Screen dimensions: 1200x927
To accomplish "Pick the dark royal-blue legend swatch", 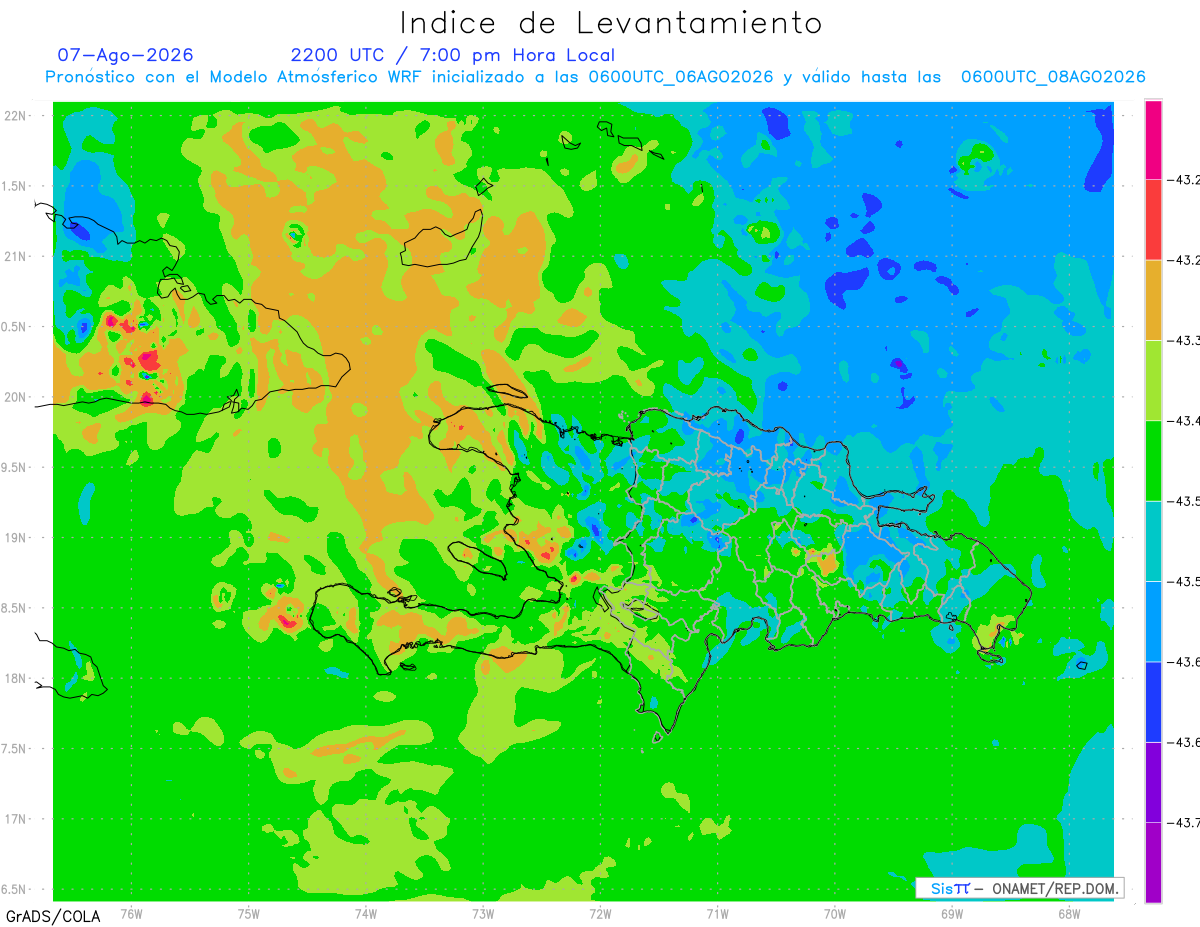I will 1153,701.
